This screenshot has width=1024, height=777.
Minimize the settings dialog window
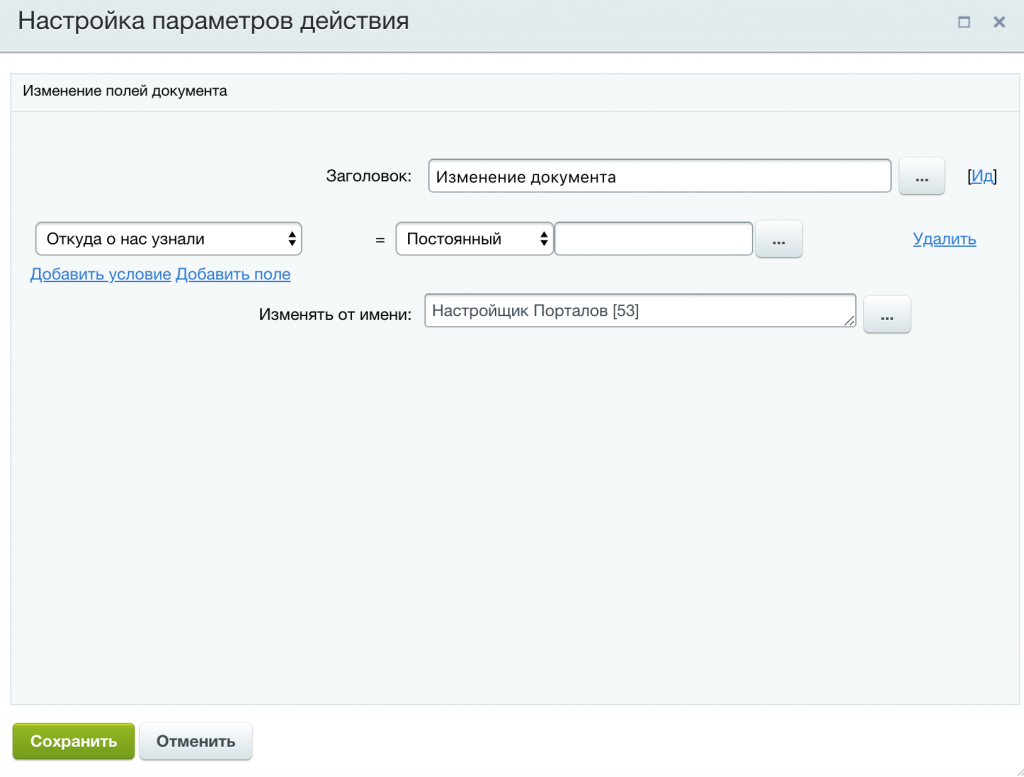pyautogui.click(x=963, y=21)
